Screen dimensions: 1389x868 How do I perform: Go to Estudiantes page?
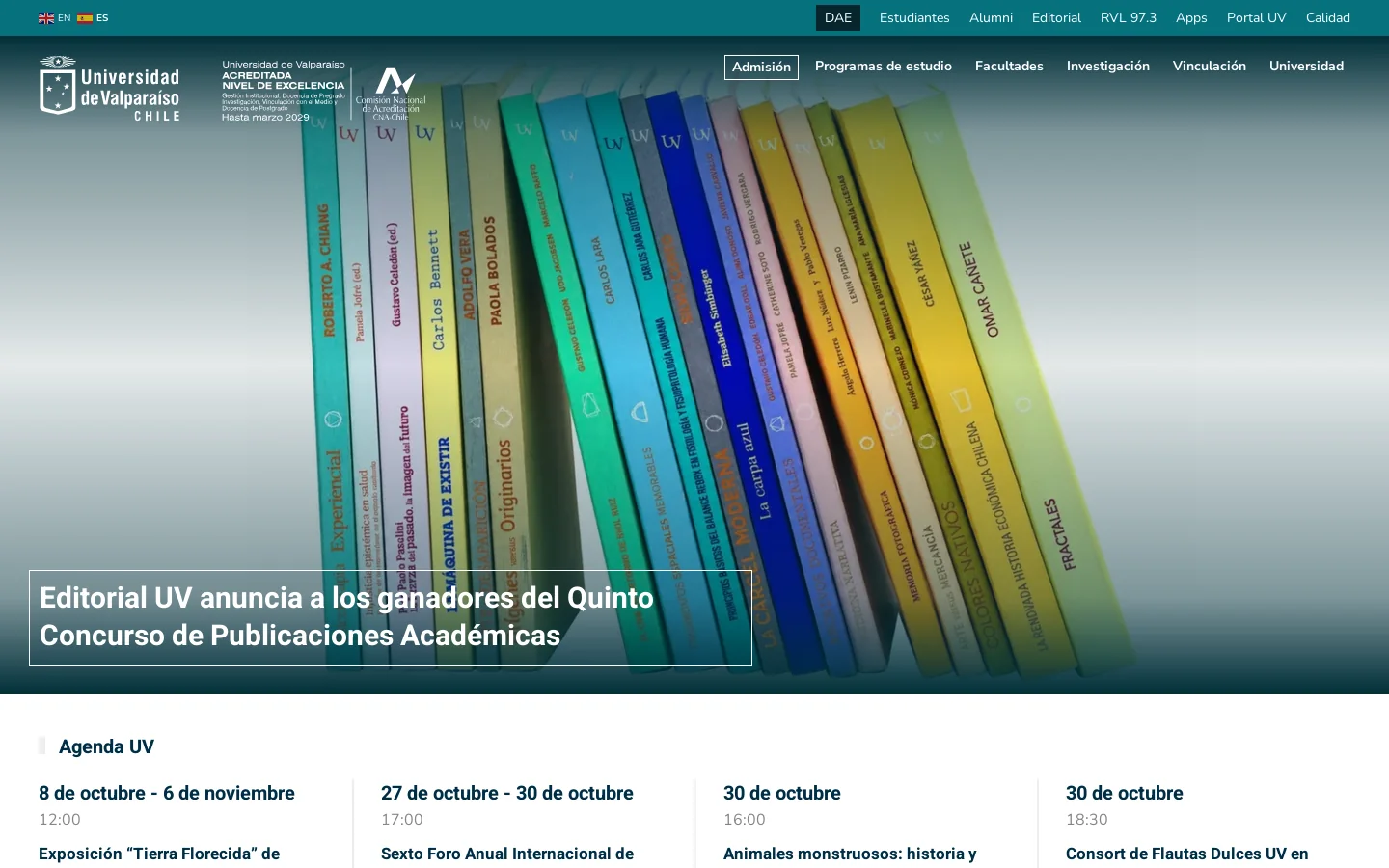(914, 17)
